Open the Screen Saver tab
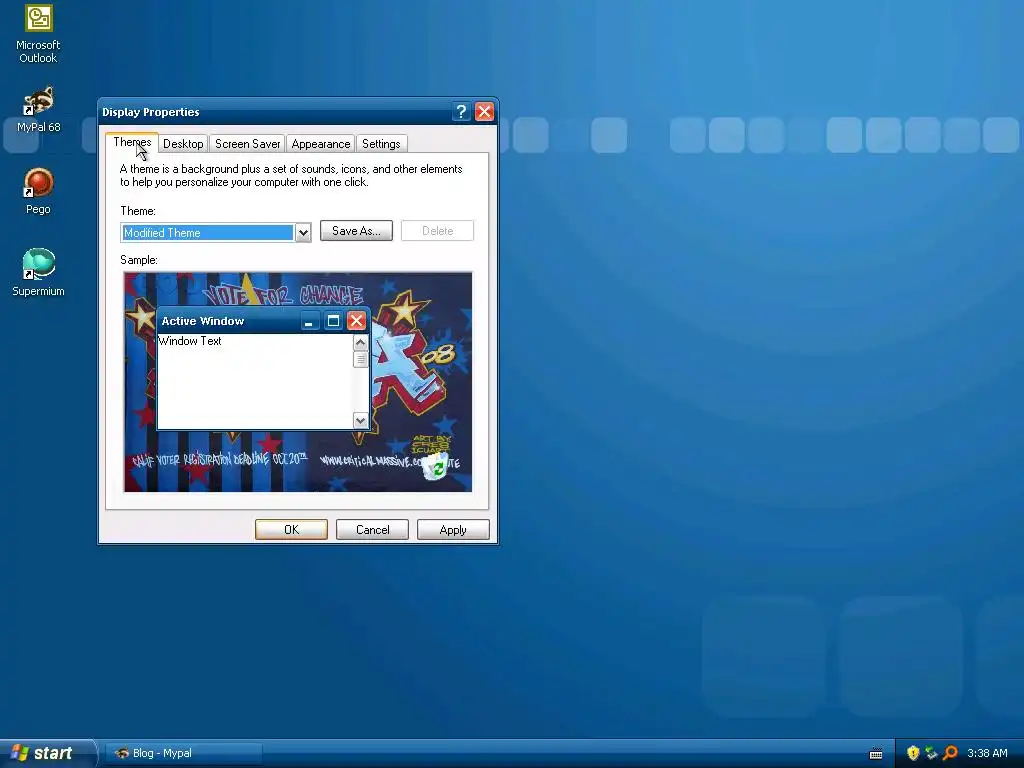Image resolution: width=1024 pixels, height=768 pixels. coord(248,144)
